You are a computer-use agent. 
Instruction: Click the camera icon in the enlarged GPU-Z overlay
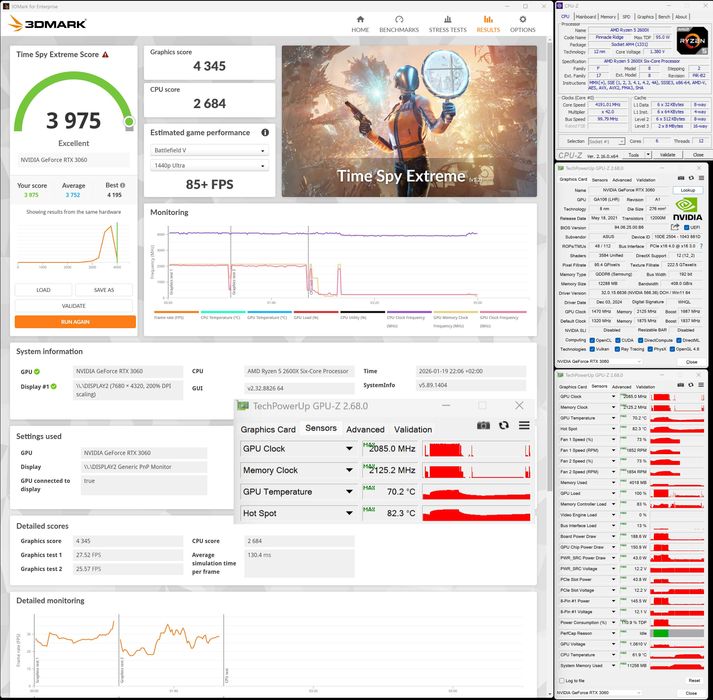tap(483, 425)
